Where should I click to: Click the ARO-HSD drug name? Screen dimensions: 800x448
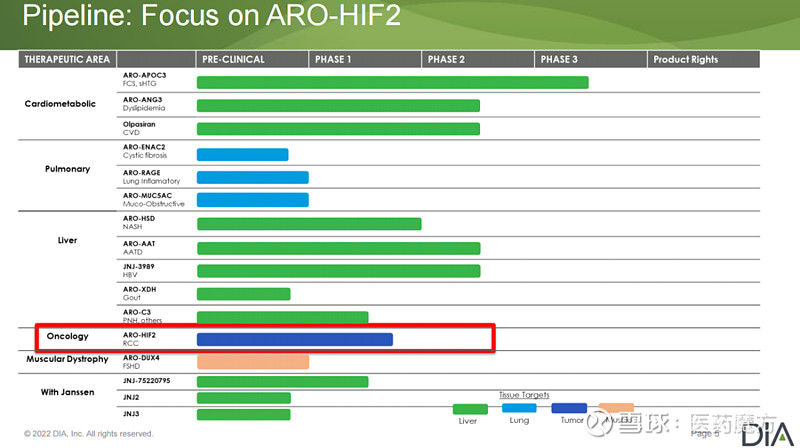[x=139, y=218]
